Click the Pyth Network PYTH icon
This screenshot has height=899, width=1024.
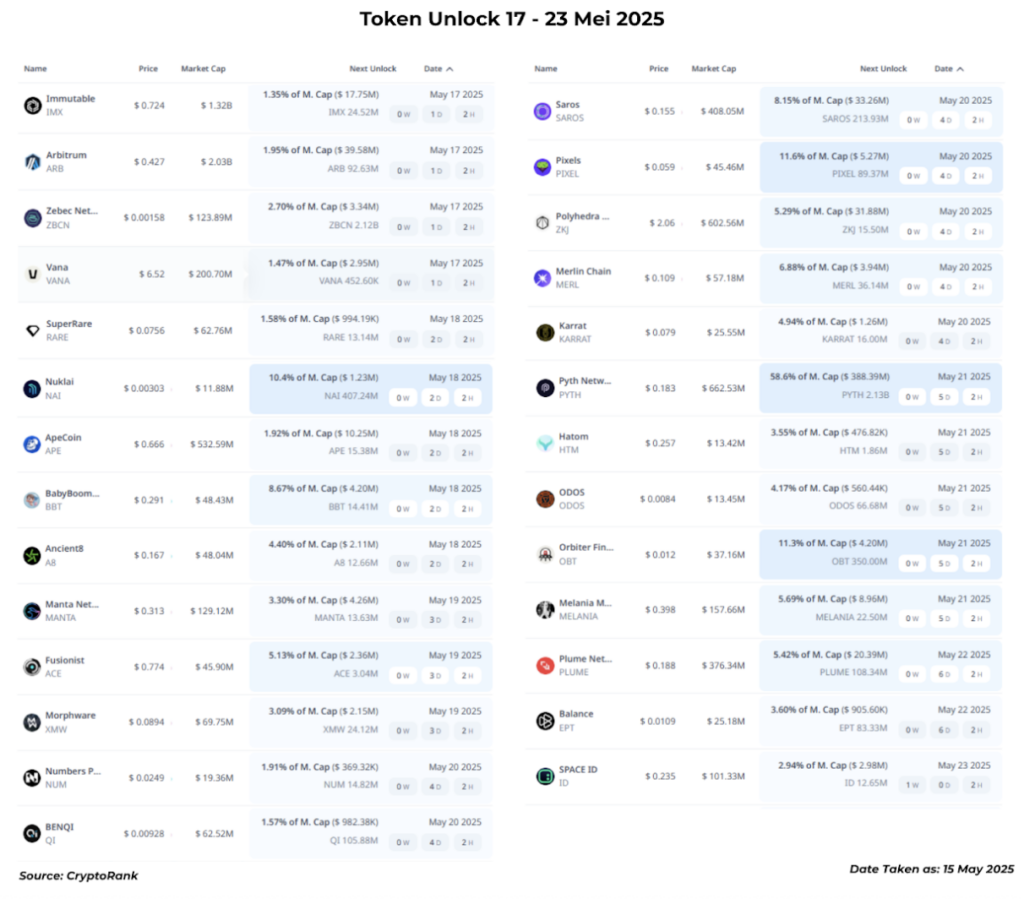[545, 388]
